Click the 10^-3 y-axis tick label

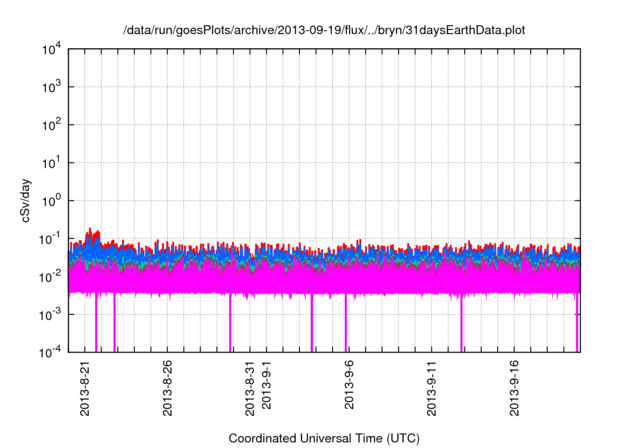coord(50,315)
